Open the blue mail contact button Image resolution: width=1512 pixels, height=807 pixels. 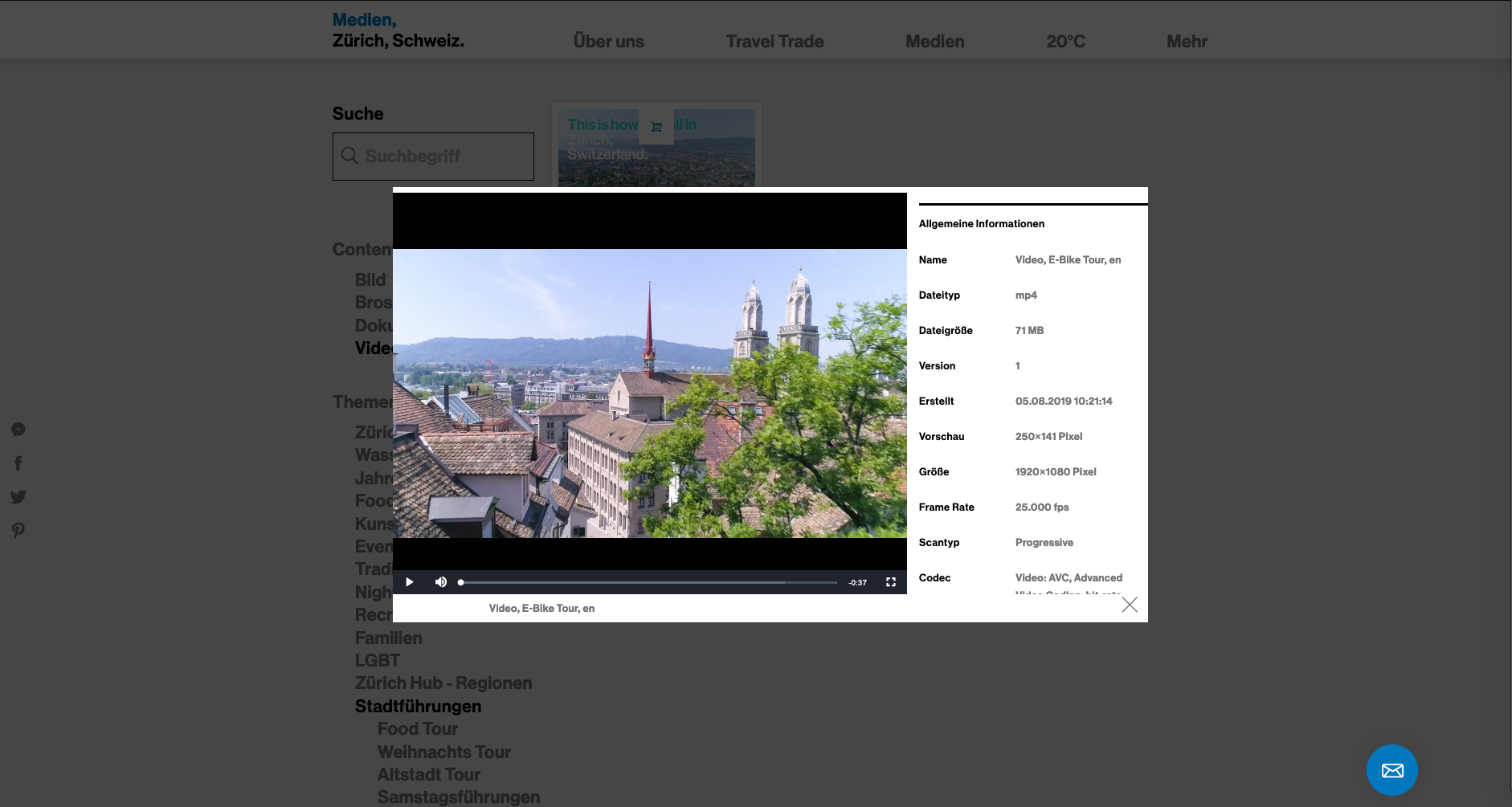[1392, 770]
